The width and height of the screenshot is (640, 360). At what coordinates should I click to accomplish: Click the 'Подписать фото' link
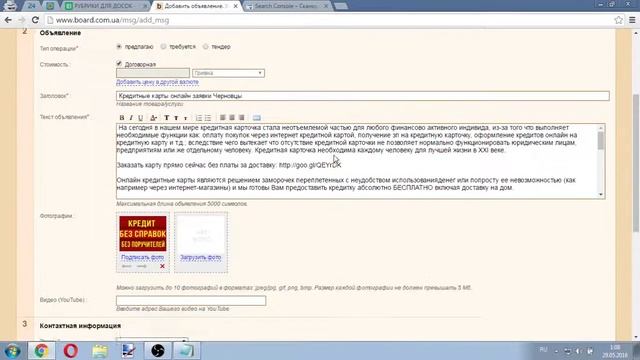tap(142, 257)
